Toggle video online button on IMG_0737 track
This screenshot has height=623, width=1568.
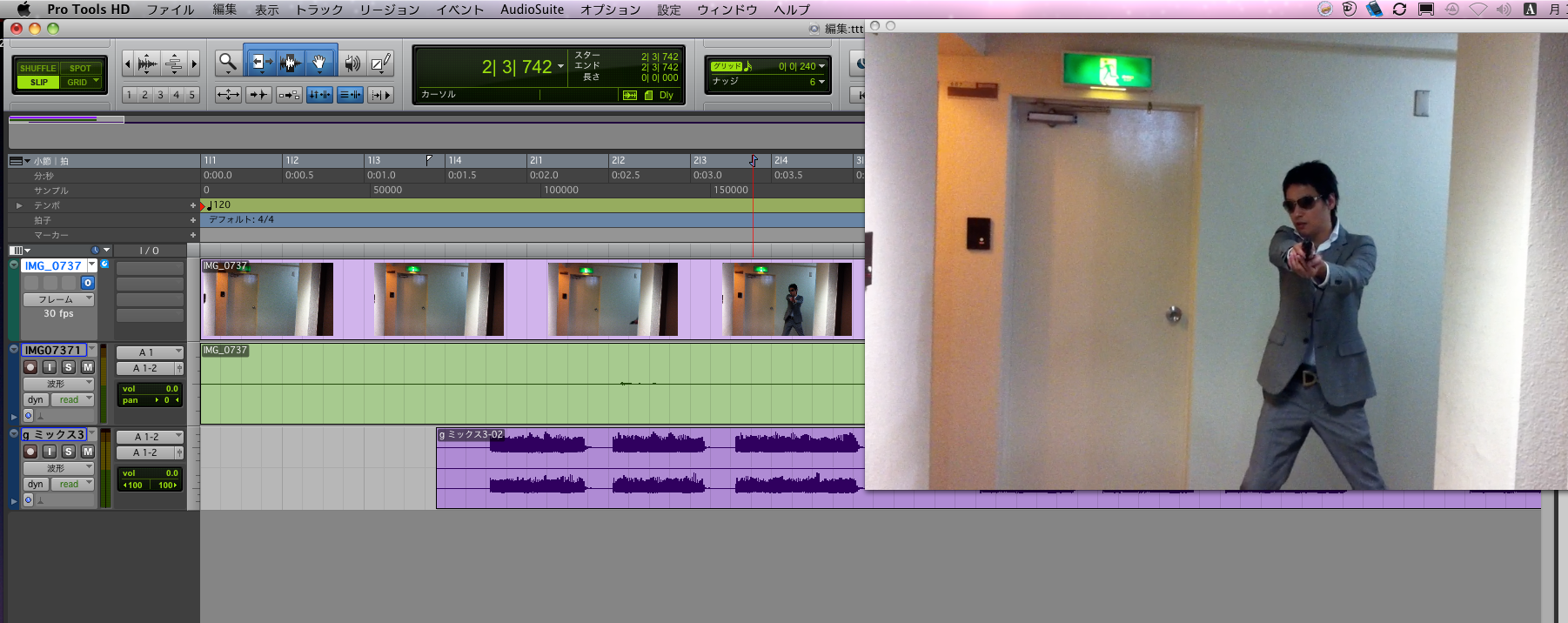[88, 283]
